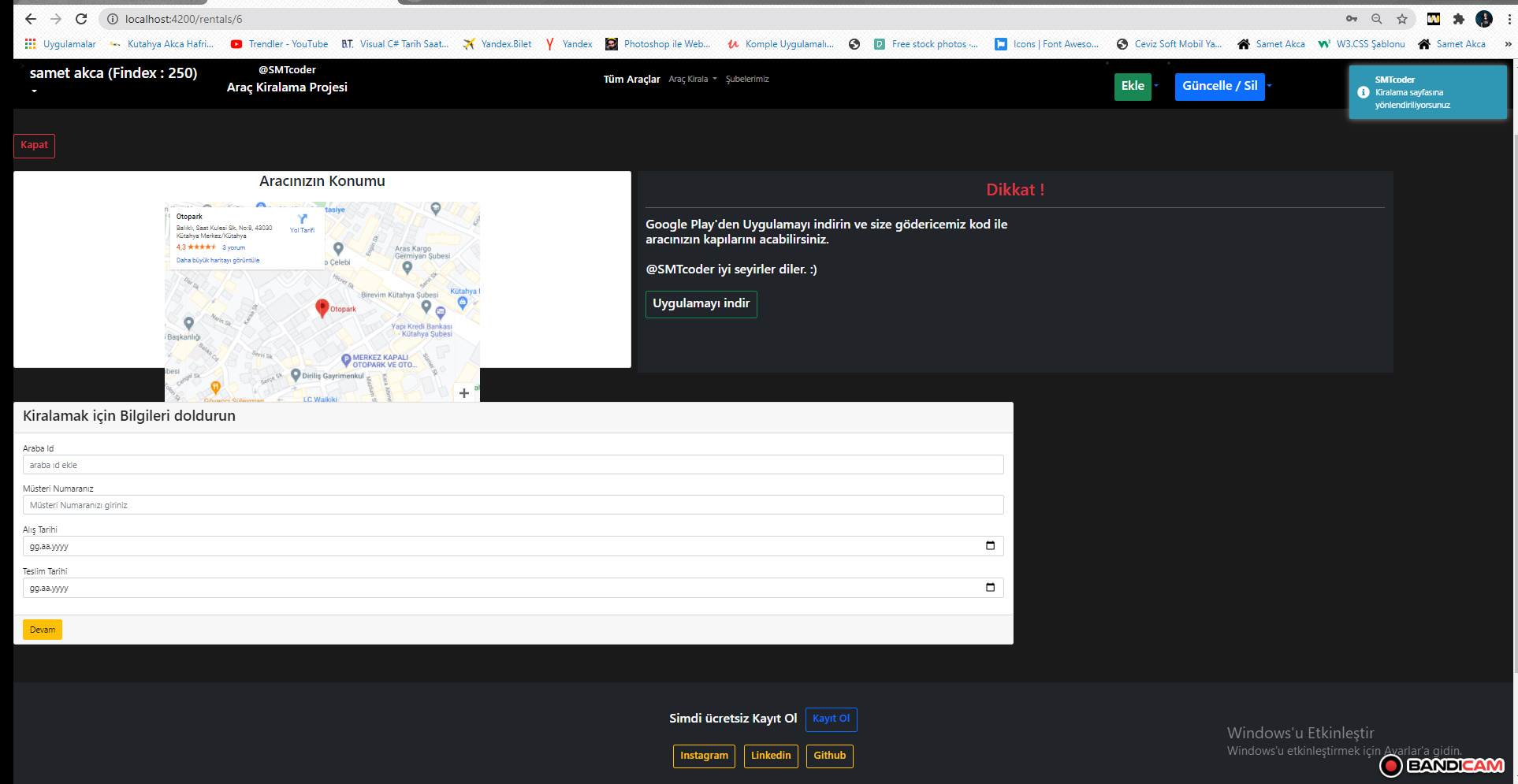Click the red Otopark pin on the map

coord(322,308)
